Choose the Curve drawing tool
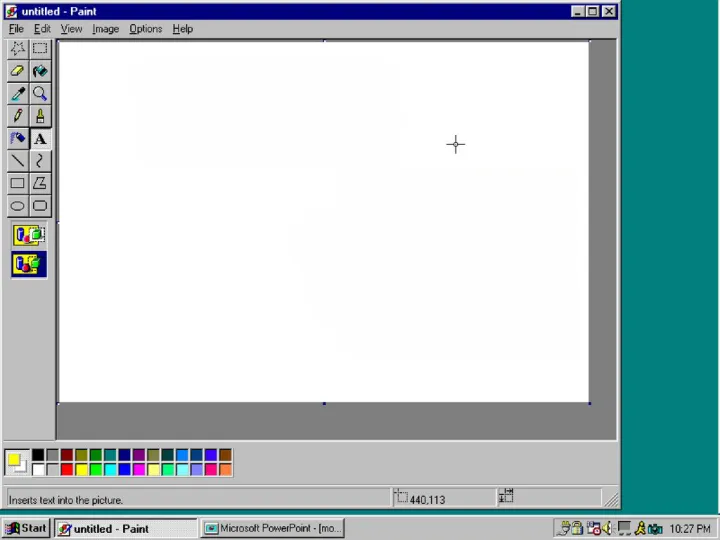Screen dimensions: 720x540 tap(40, 161)
